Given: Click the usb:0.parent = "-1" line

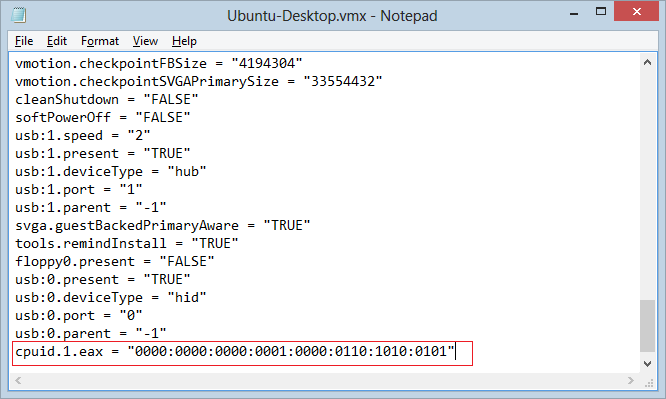Looking at the screenshot, I should tap(90, 334).
